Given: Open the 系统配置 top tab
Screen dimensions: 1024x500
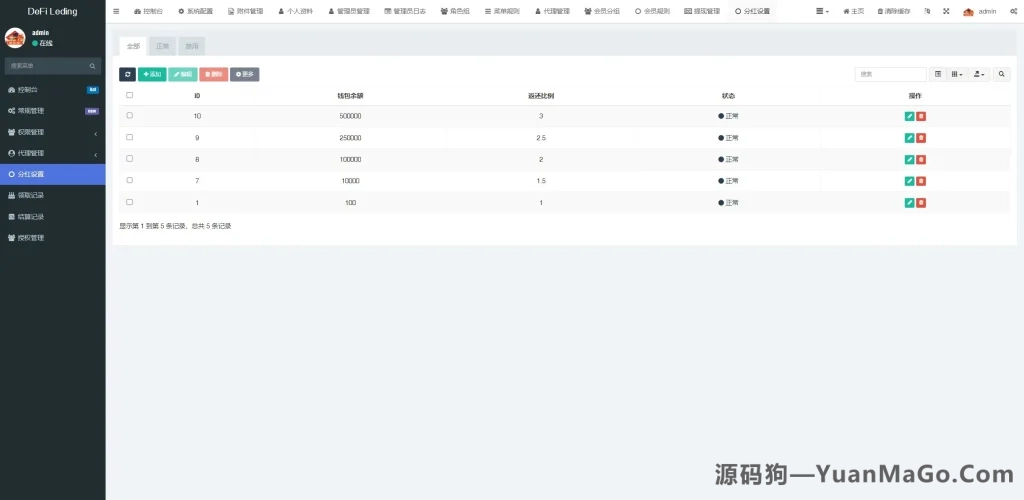Looking at the screenshot, I should (x=195, y=12).
